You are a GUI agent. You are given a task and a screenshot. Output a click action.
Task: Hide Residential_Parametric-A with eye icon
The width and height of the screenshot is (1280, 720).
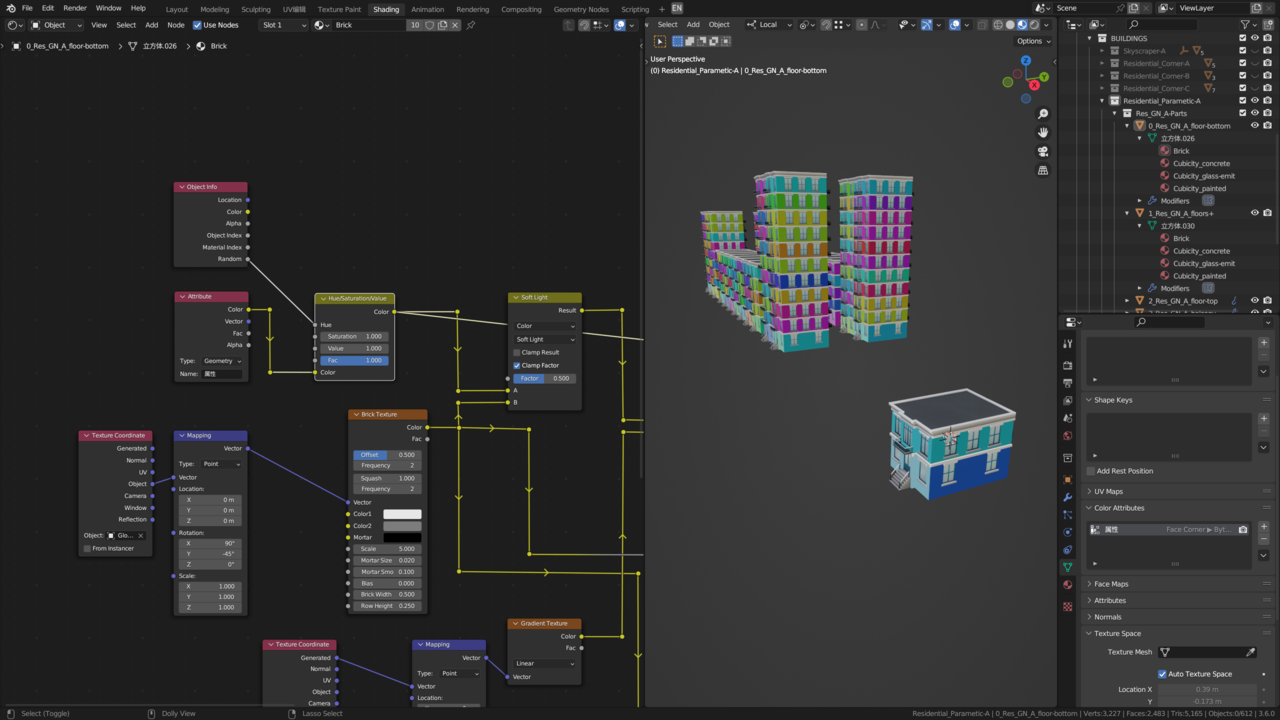click(1255, 101)
